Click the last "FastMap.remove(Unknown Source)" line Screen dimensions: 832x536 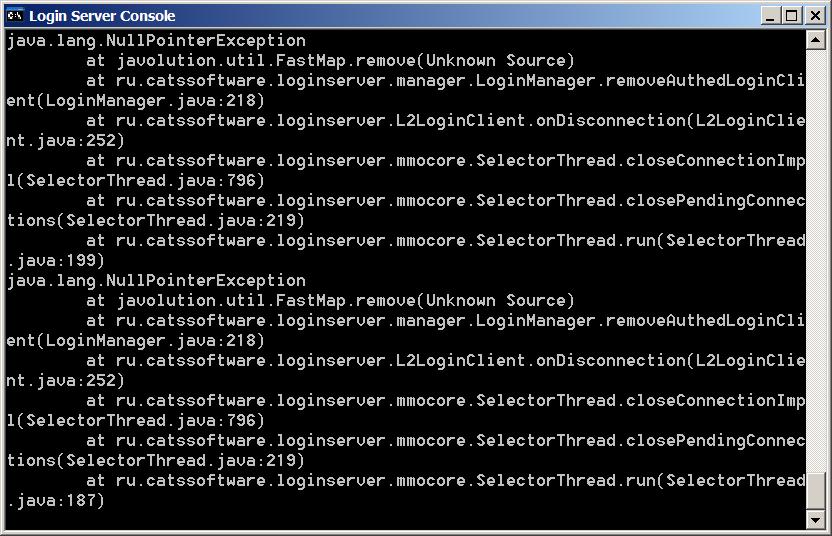point(330,301)
